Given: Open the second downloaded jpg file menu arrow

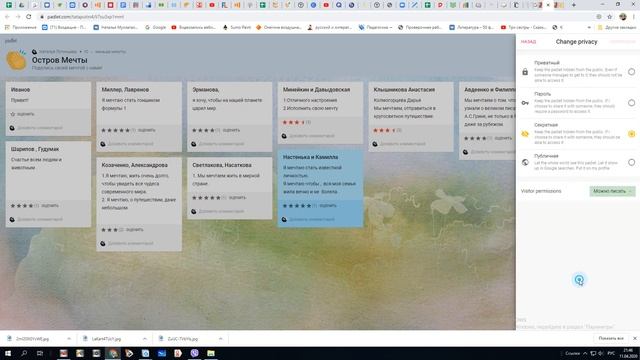Looking at the screenshot, I should pos(144,339).
